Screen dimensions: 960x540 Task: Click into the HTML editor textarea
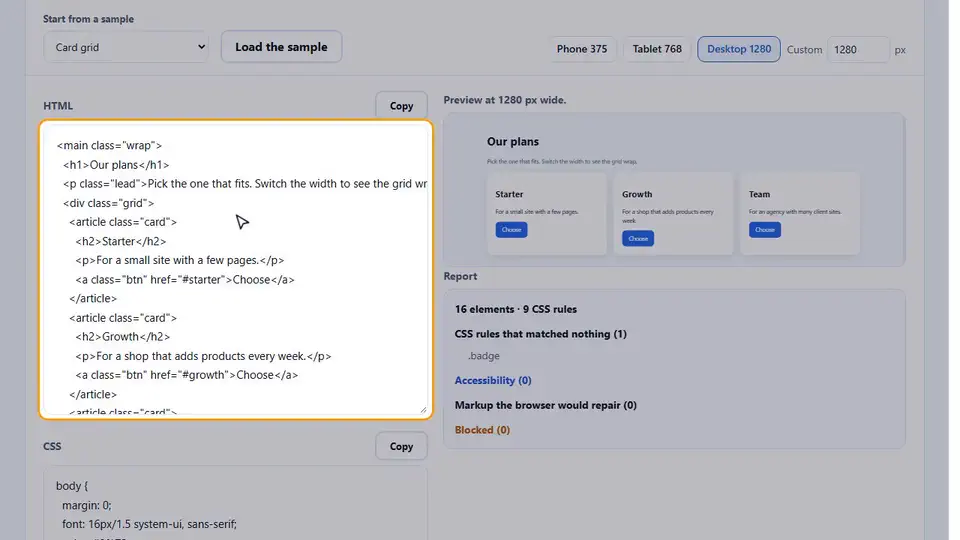pos(236,269)
